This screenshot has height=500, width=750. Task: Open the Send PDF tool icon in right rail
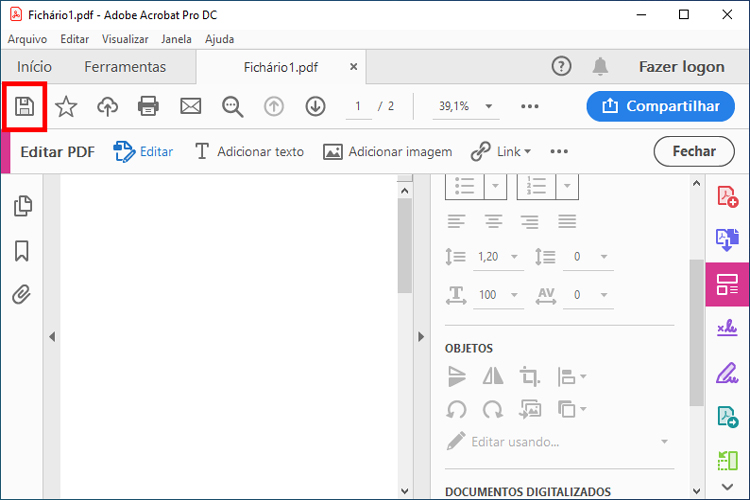coord(728,417)
